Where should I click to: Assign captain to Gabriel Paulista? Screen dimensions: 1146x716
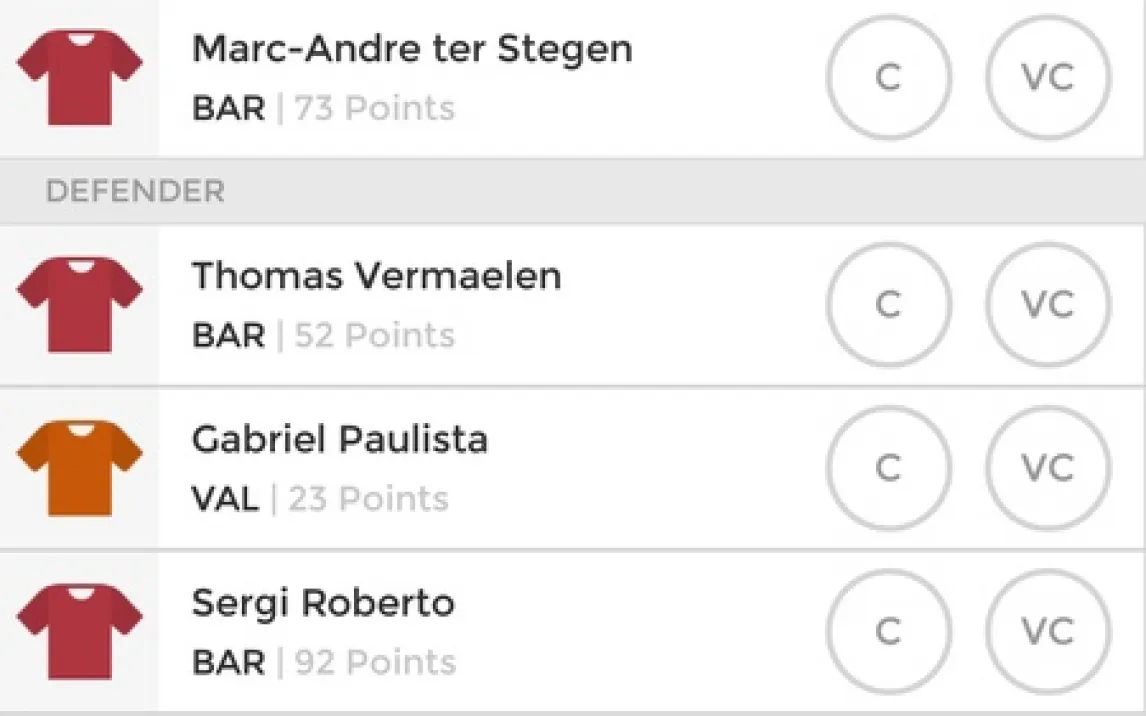pyautogui.click(x=888, y=468)
